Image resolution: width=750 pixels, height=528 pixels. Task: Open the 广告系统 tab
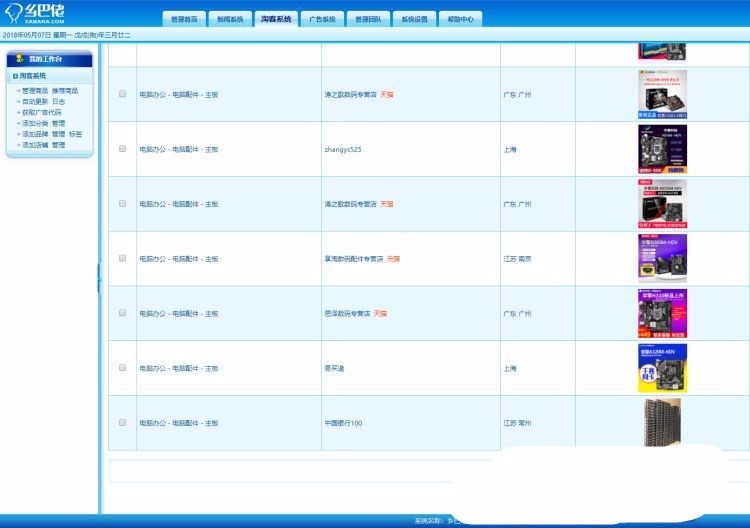click(x=322, y=19)
